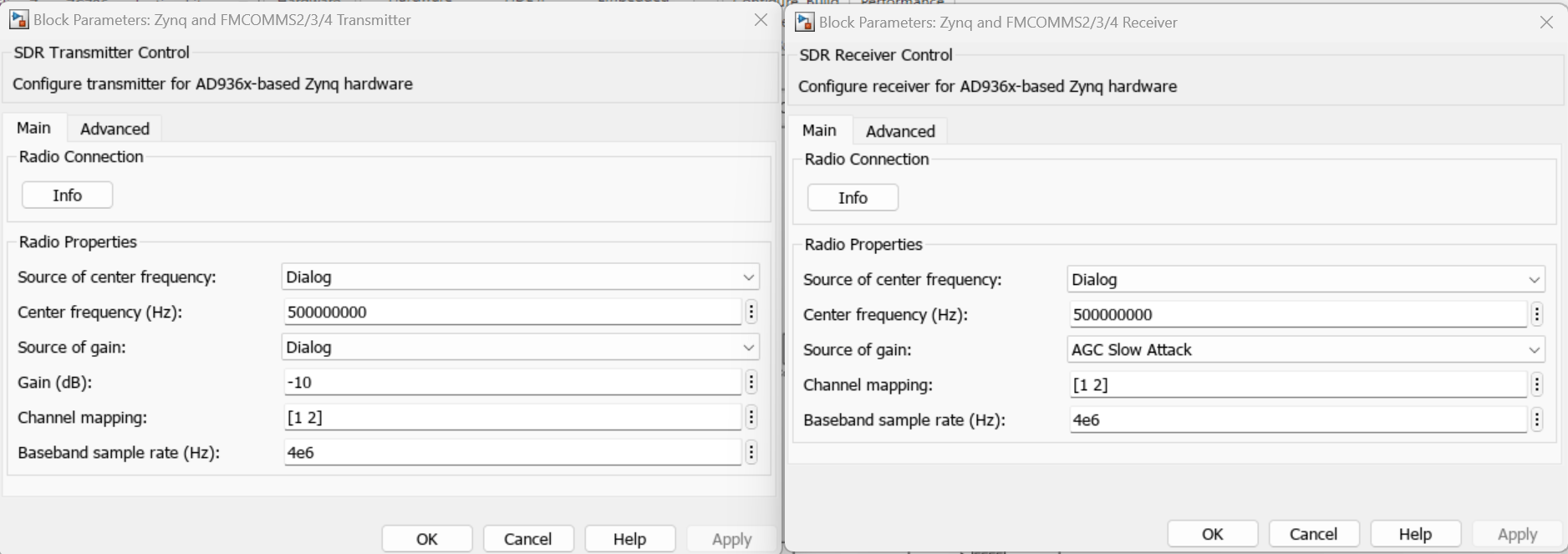Switch to Advanced tab in Receiver dialog
The height and width of the screenshot is (554, 1568).
click(900, 131)
